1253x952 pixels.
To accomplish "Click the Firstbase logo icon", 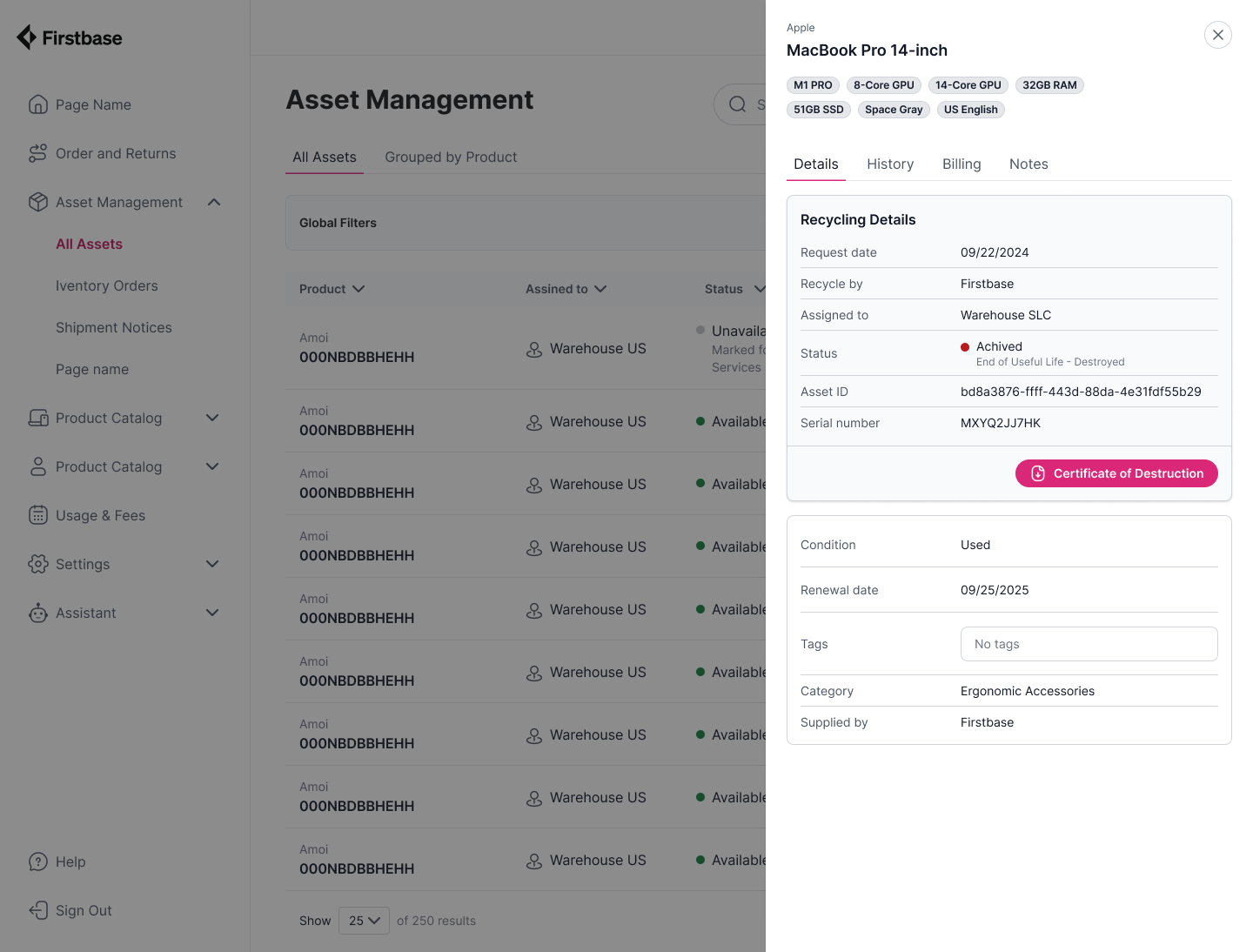I will pyautogui.click(x=27, y=37).
